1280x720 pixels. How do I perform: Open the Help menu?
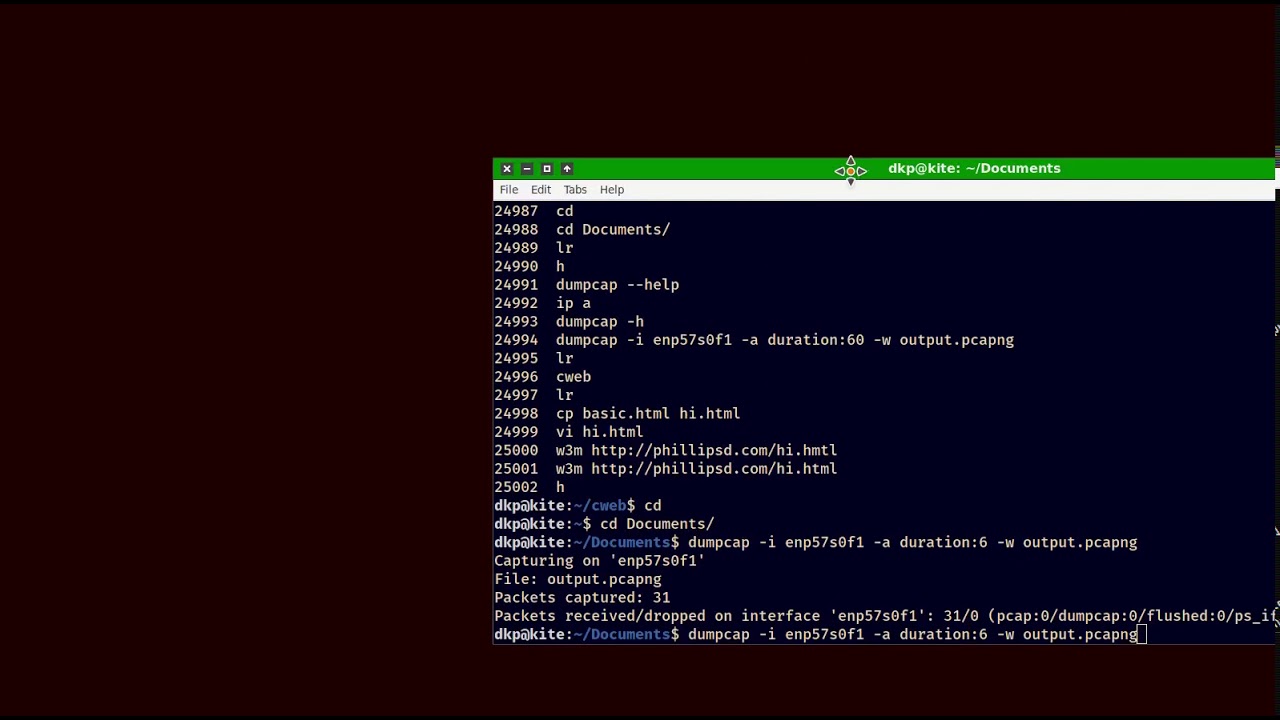coord(612,190)
